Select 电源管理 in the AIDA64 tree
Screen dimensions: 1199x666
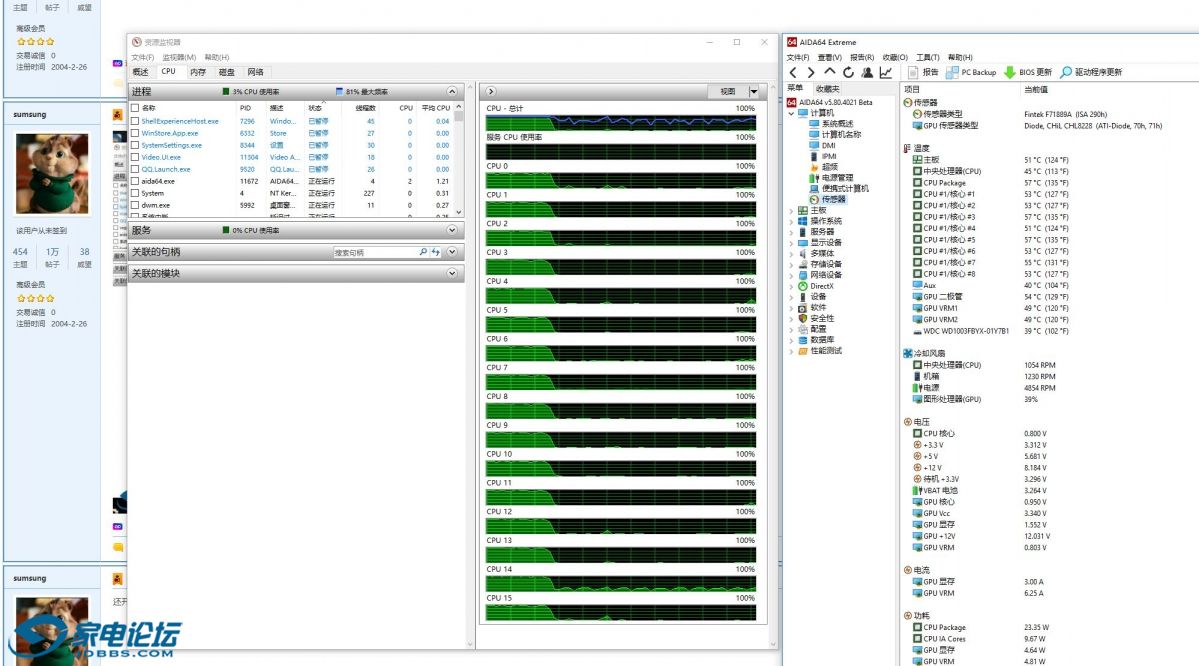point(836,178)
